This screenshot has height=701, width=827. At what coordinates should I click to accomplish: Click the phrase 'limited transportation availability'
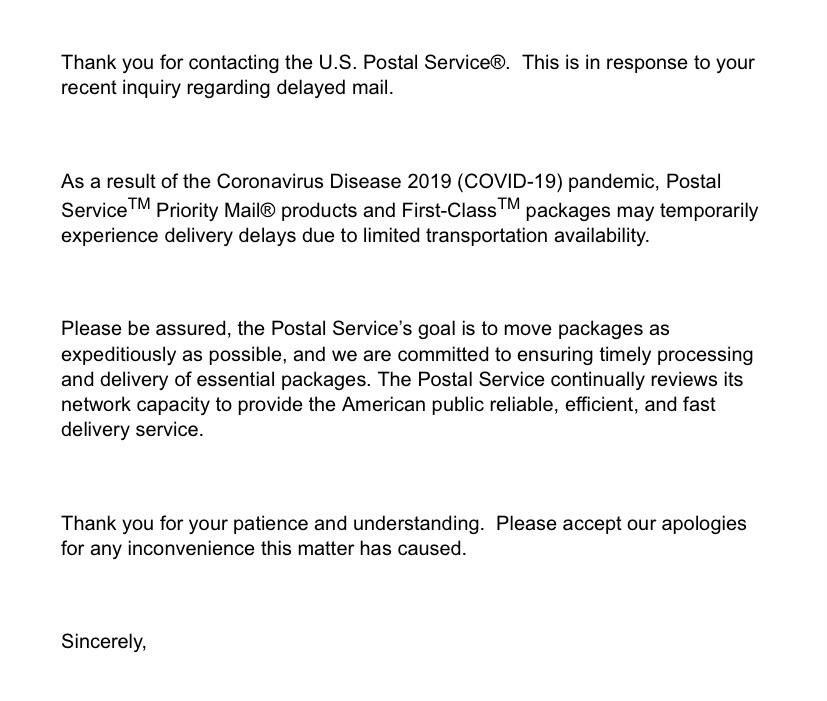[x=504, y=236]
